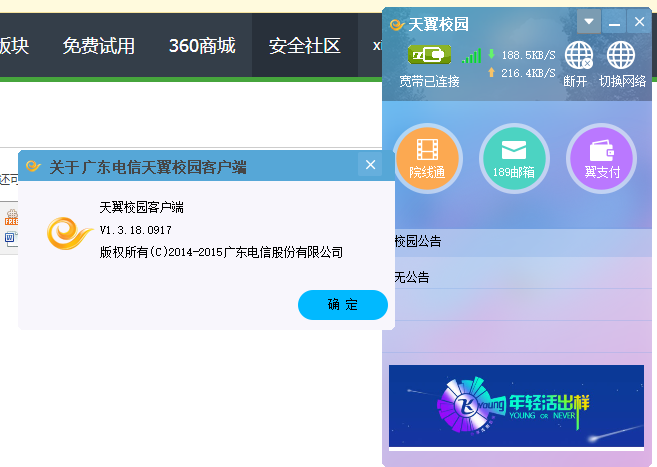Click the version text V1.3.18.0917
The height and width of the screenshot is (467, 657).
coord(135,230)
